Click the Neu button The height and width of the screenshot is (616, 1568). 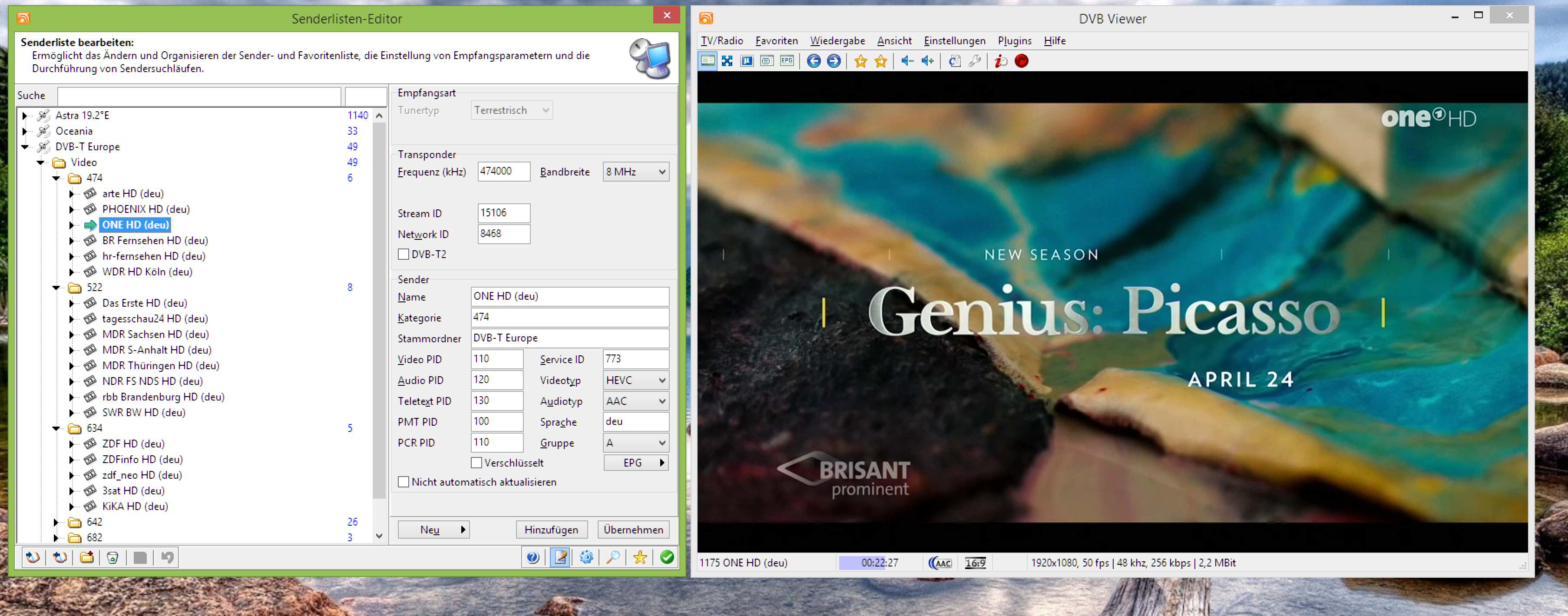(x=433, y=530)
